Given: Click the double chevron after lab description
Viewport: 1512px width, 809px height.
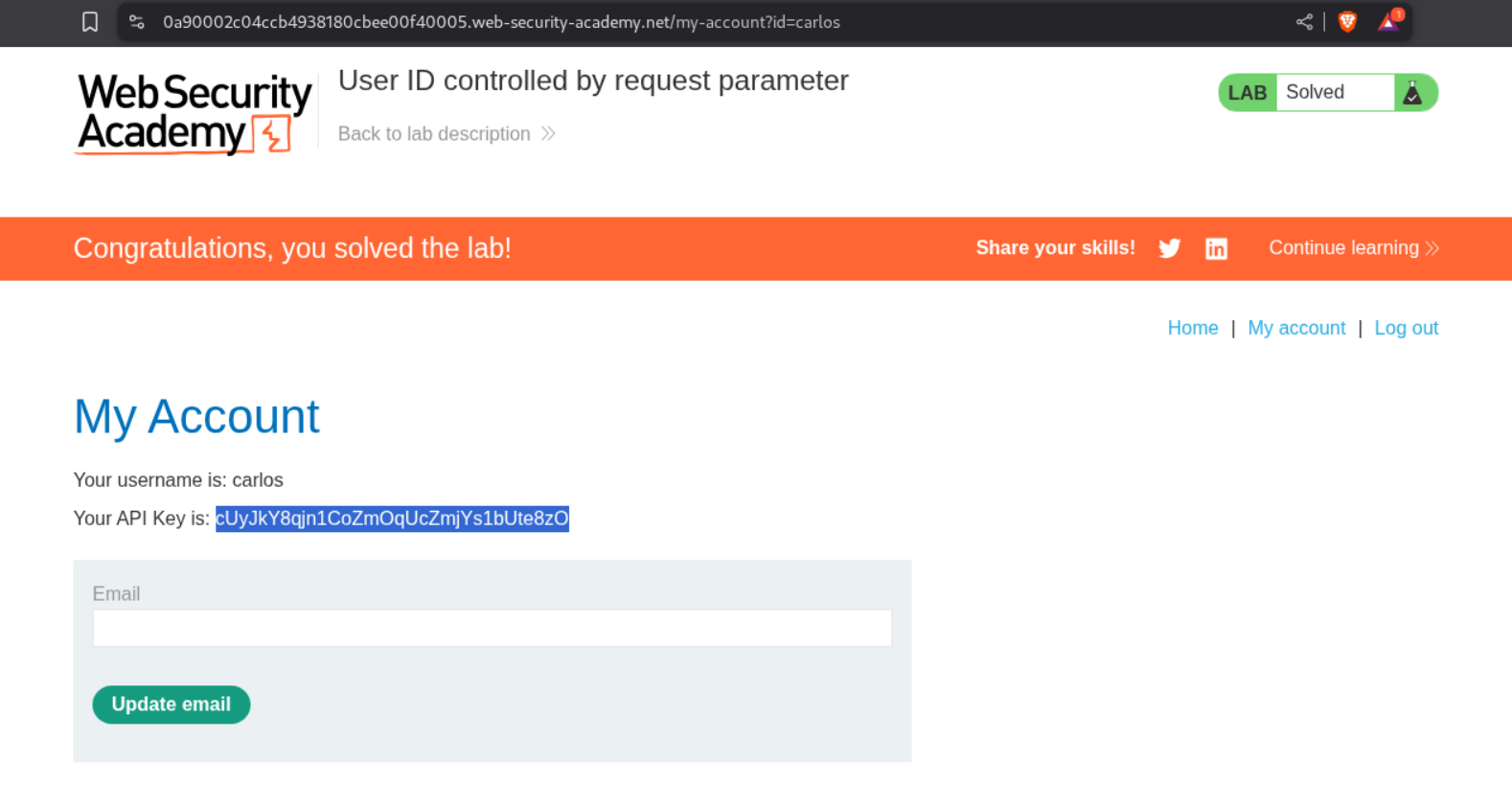Looking at the screenshot, I should pos(548,133).
